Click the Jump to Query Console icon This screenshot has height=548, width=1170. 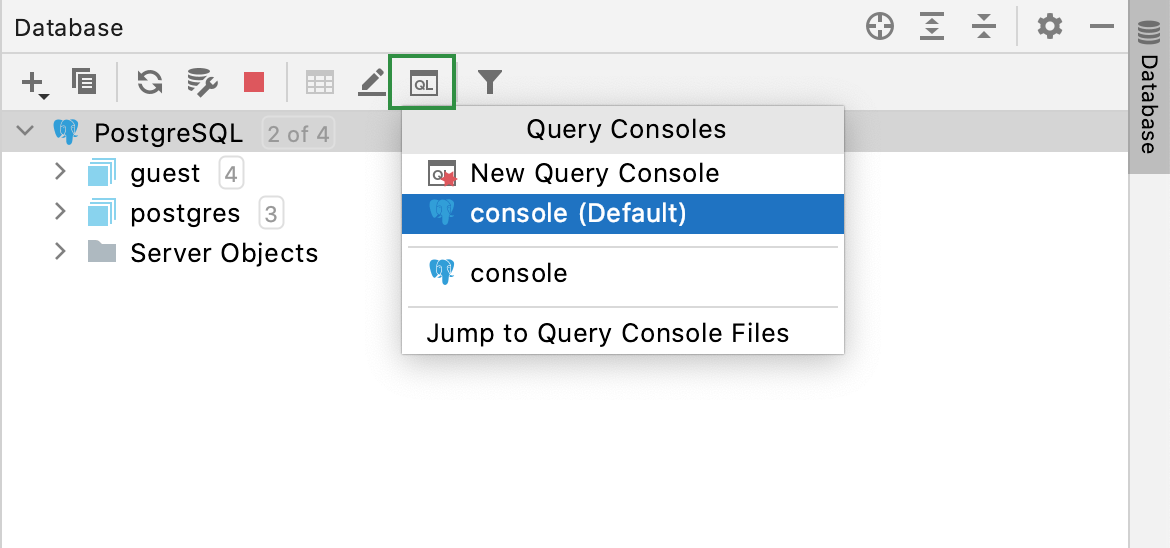point(423,83)
